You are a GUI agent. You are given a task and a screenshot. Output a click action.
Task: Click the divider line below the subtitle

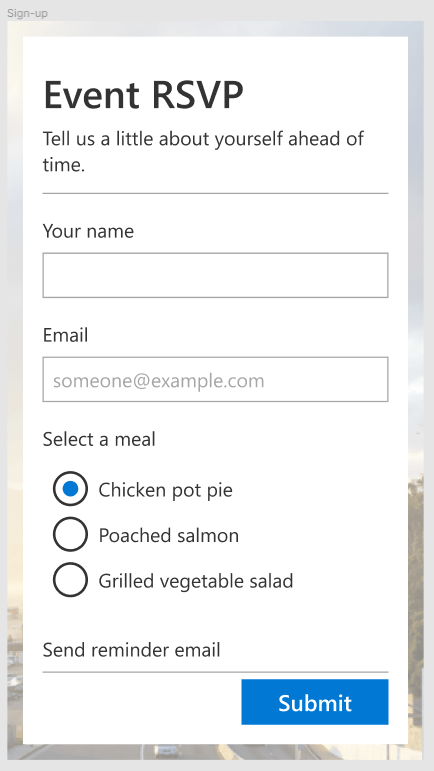click(x=215, y=194)
